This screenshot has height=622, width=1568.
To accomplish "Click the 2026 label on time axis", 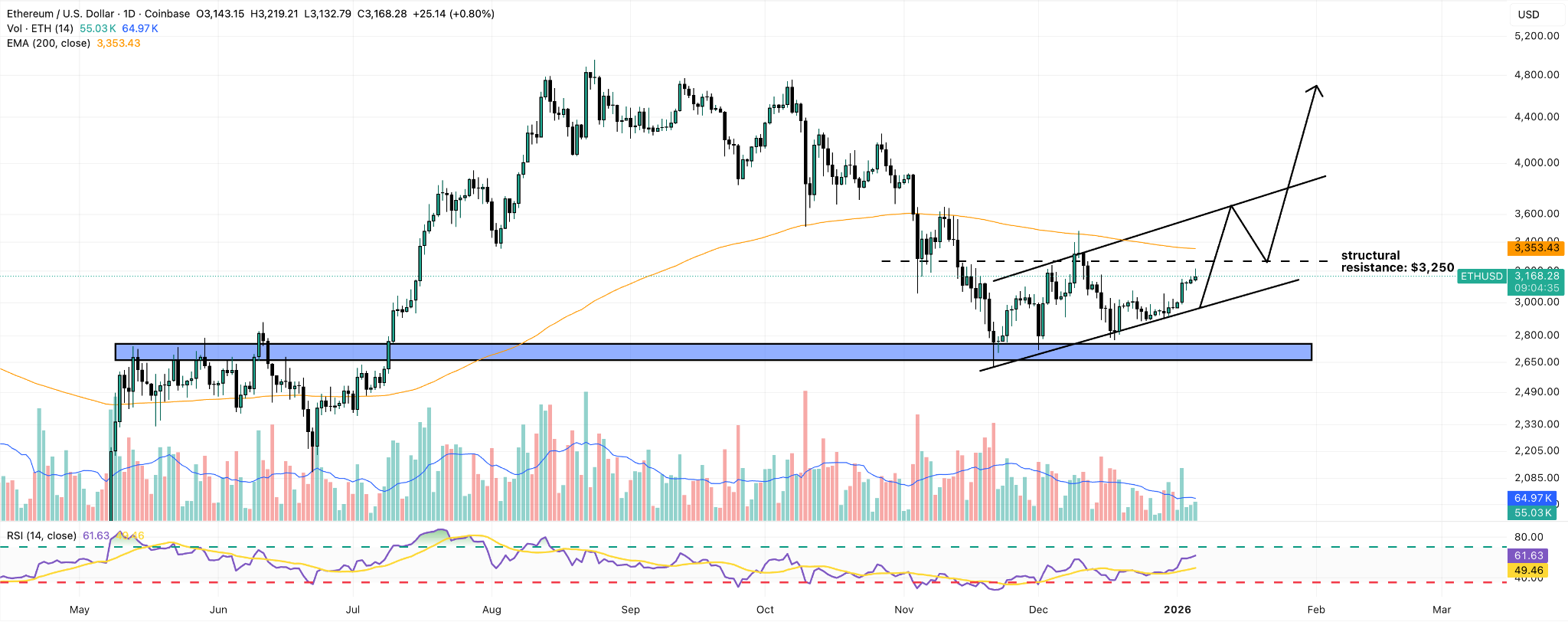I will pos(1177,610).
